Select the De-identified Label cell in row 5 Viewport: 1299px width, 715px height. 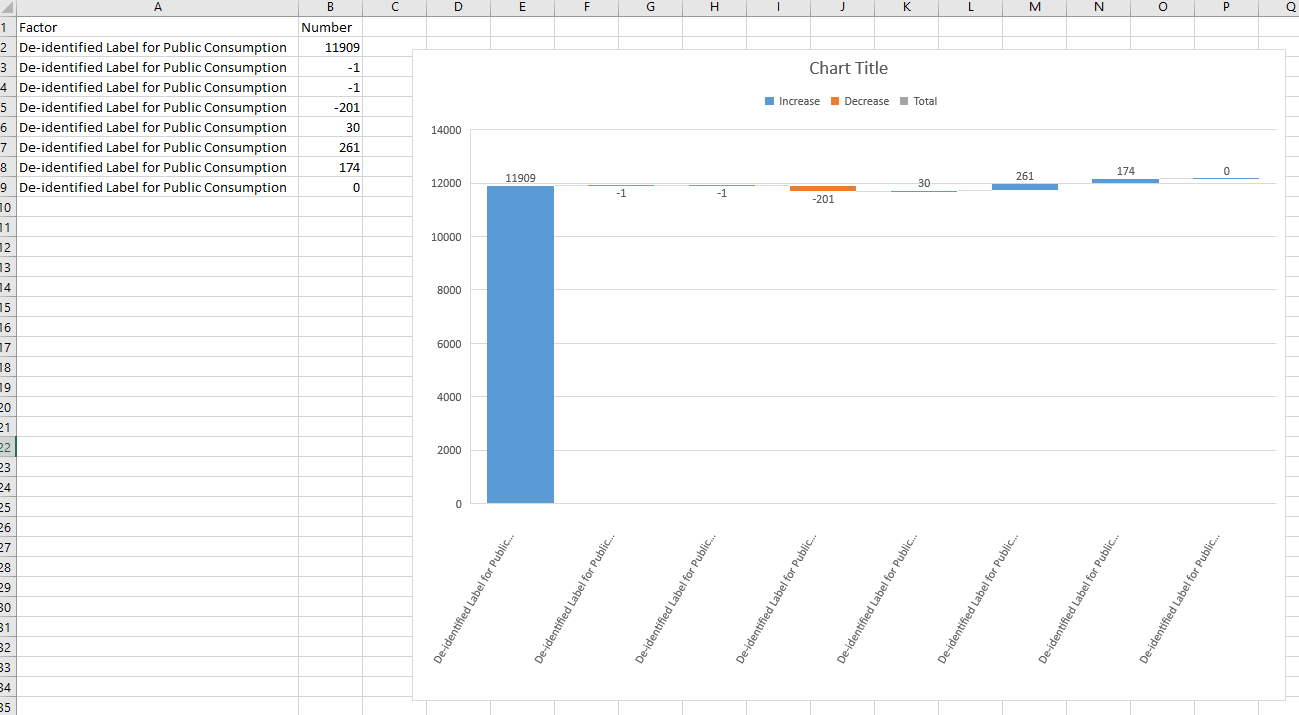[157, 107]
